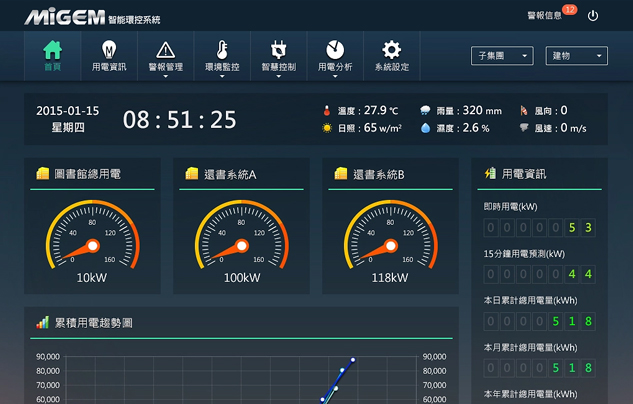Open 用電分析 pie chart icon

pyautogui.click(x=335, y=49)
